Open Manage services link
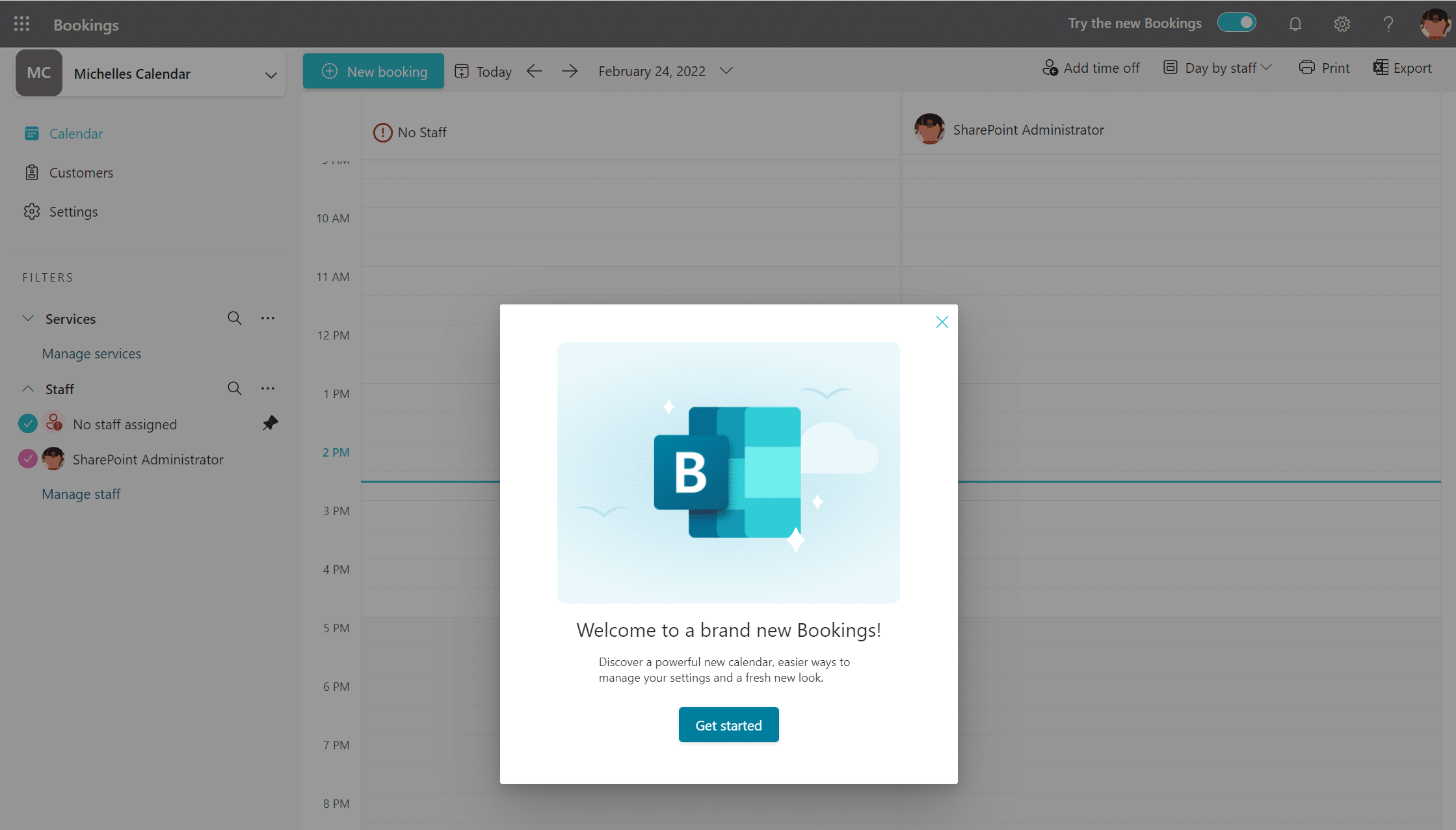Image resolution: width=1456 pixels, height=830 pixels. click(92, 353)
